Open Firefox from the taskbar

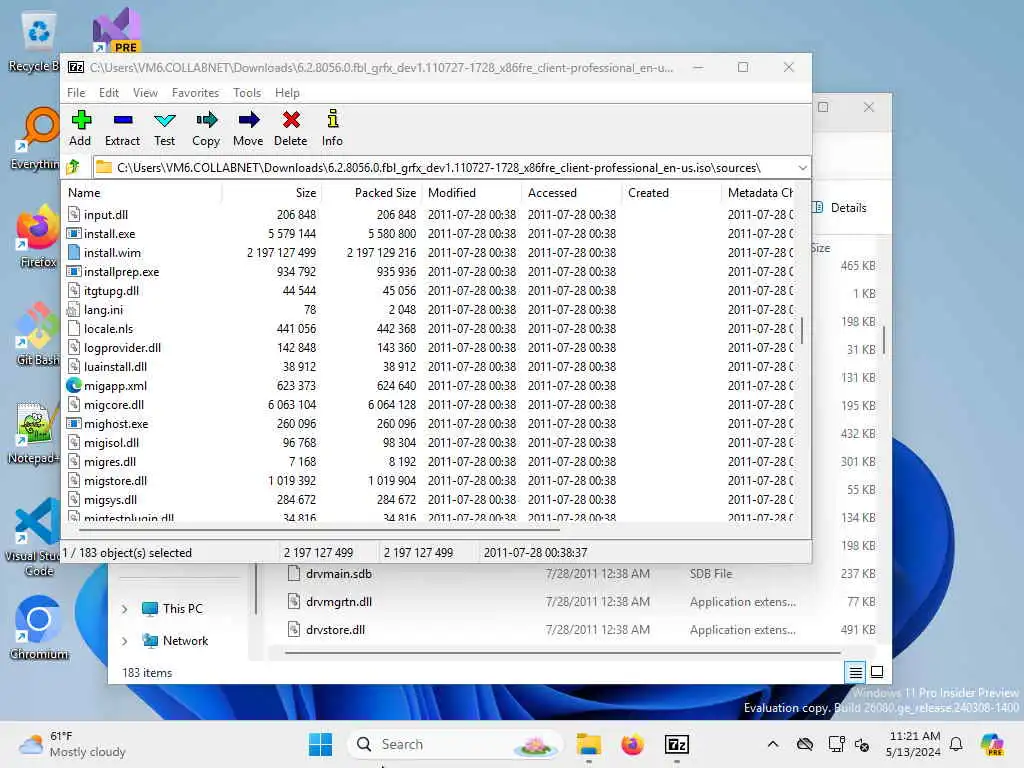[x=632, y=744]
